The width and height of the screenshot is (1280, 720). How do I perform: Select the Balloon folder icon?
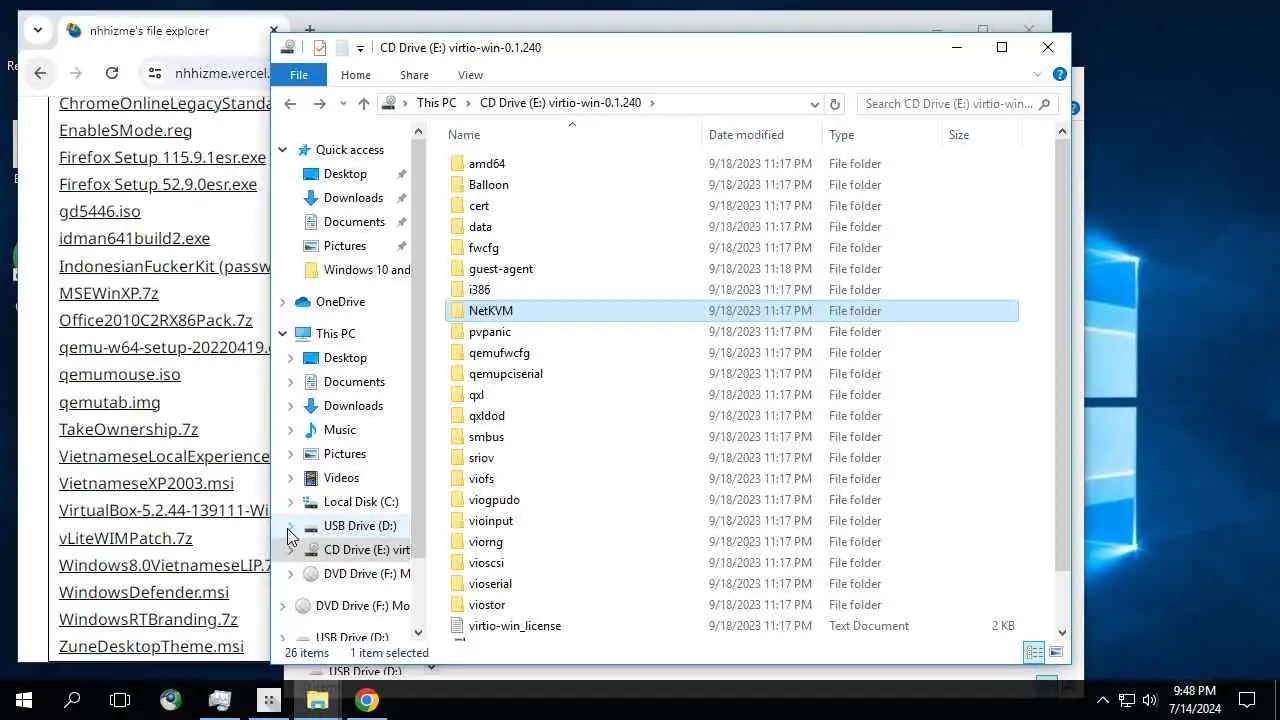(457, 185)
